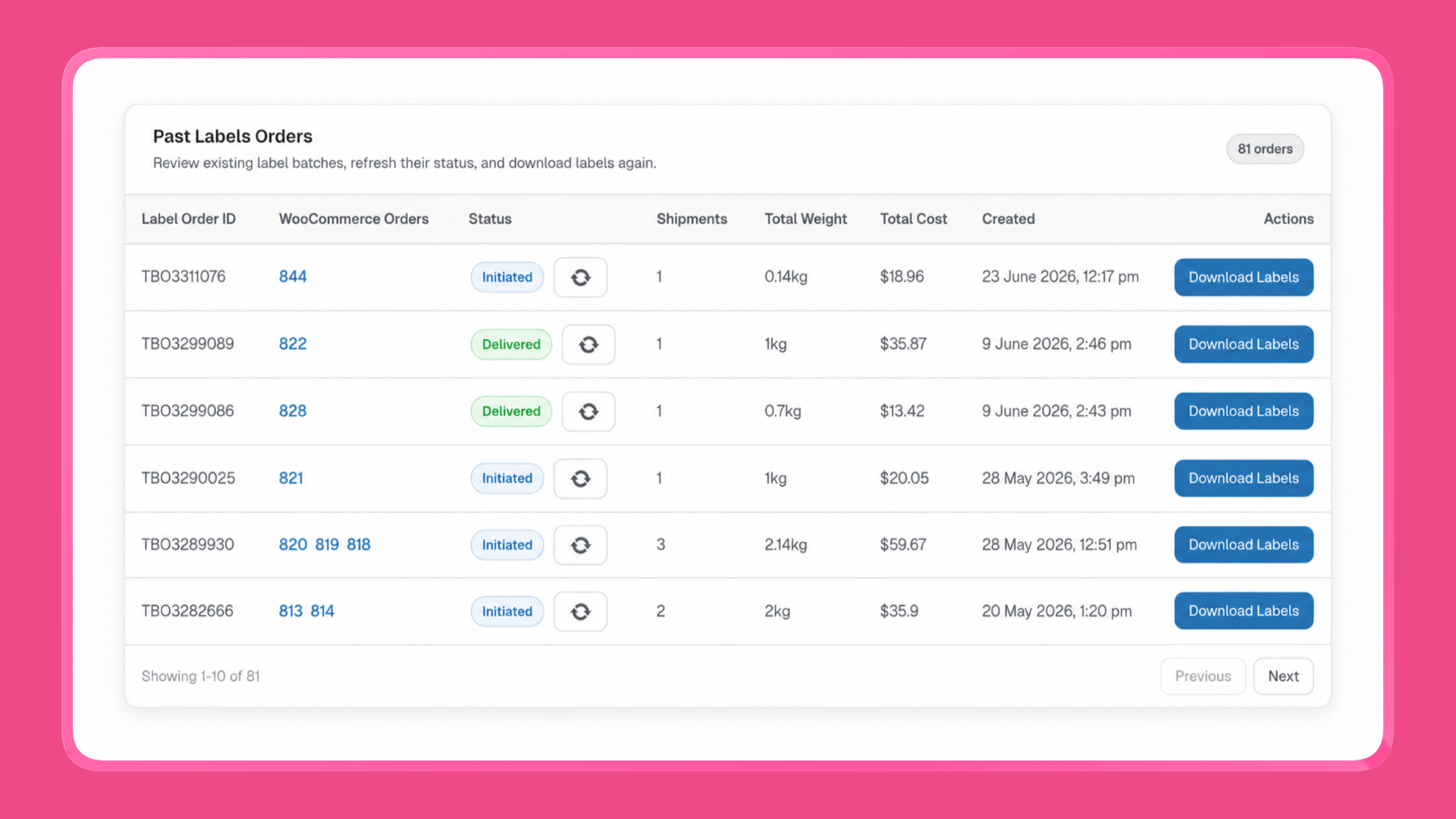Click the Actions column header
The image size is (1456, 819).
pyautogui.click(x=1288, y=219)
